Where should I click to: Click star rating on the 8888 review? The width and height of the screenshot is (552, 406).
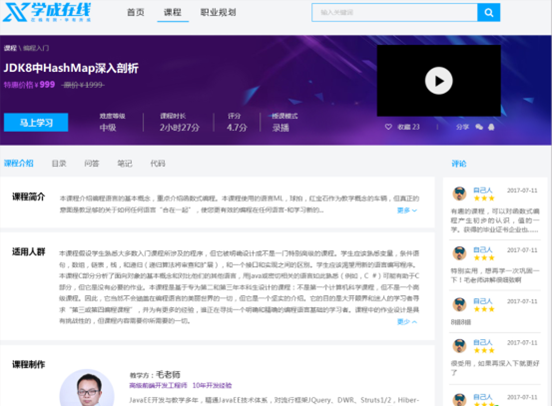click(484, 309)
